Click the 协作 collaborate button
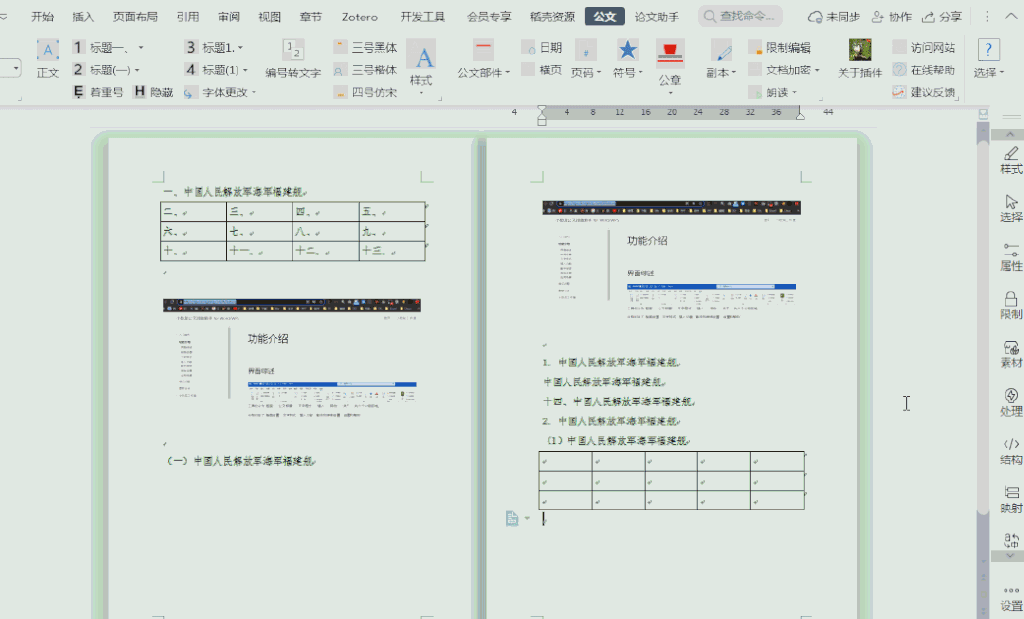 coord(892,16)
